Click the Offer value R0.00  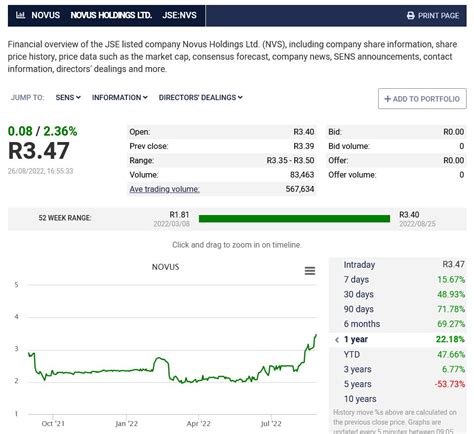pos(453,161)
